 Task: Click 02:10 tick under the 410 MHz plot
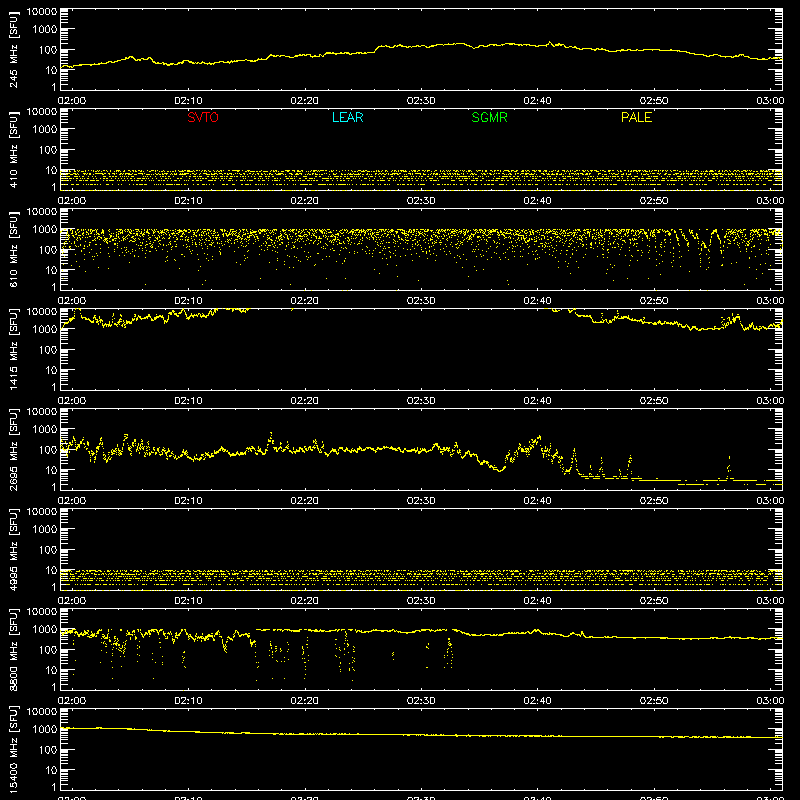[x=188, y=201]
